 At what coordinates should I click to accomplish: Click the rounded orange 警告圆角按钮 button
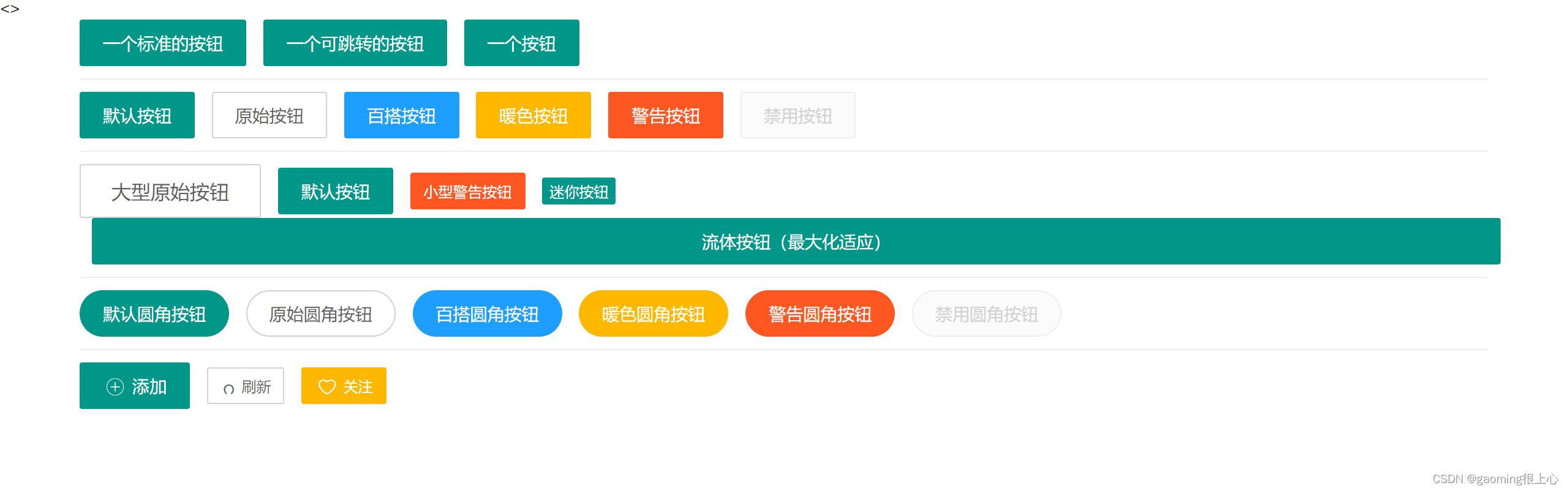point(820,313)
